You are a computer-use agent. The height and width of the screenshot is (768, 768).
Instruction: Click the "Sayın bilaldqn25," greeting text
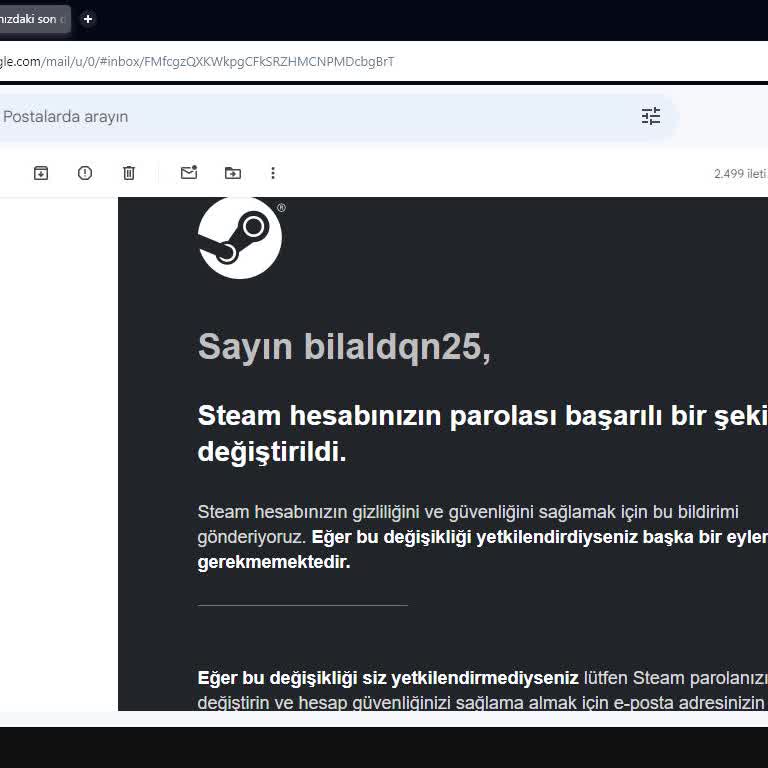[344, 347]
